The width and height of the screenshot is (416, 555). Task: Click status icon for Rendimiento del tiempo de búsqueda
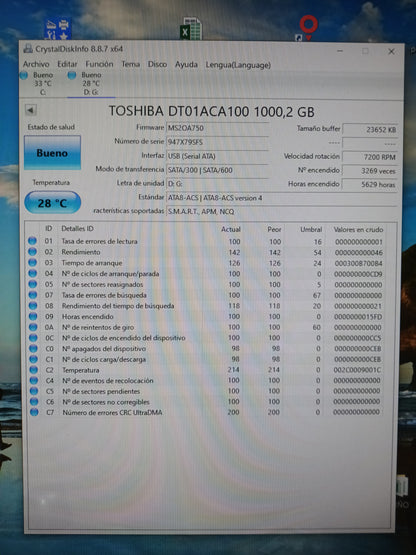pos(33,305)
